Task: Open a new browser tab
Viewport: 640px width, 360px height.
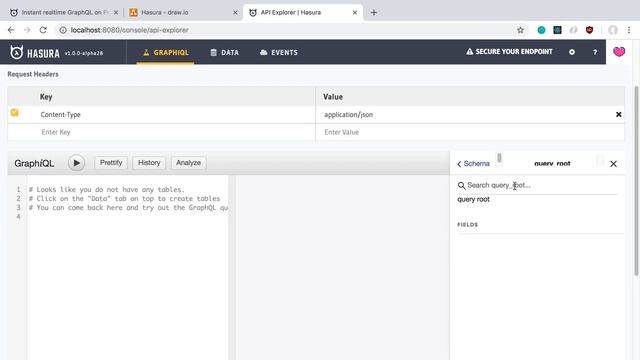Action: 373,13
